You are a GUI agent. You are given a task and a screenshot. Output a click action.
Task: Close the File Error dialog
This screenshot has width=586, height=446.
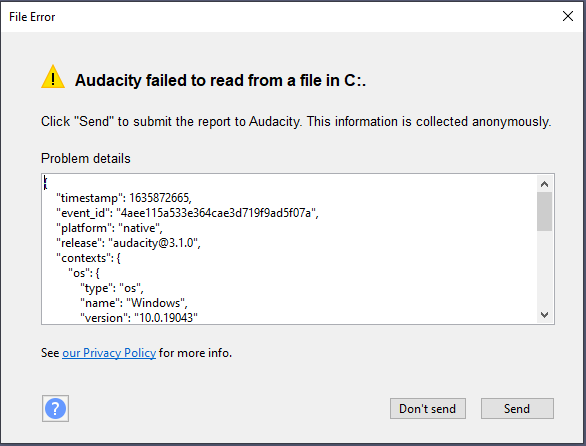point(568,16)
